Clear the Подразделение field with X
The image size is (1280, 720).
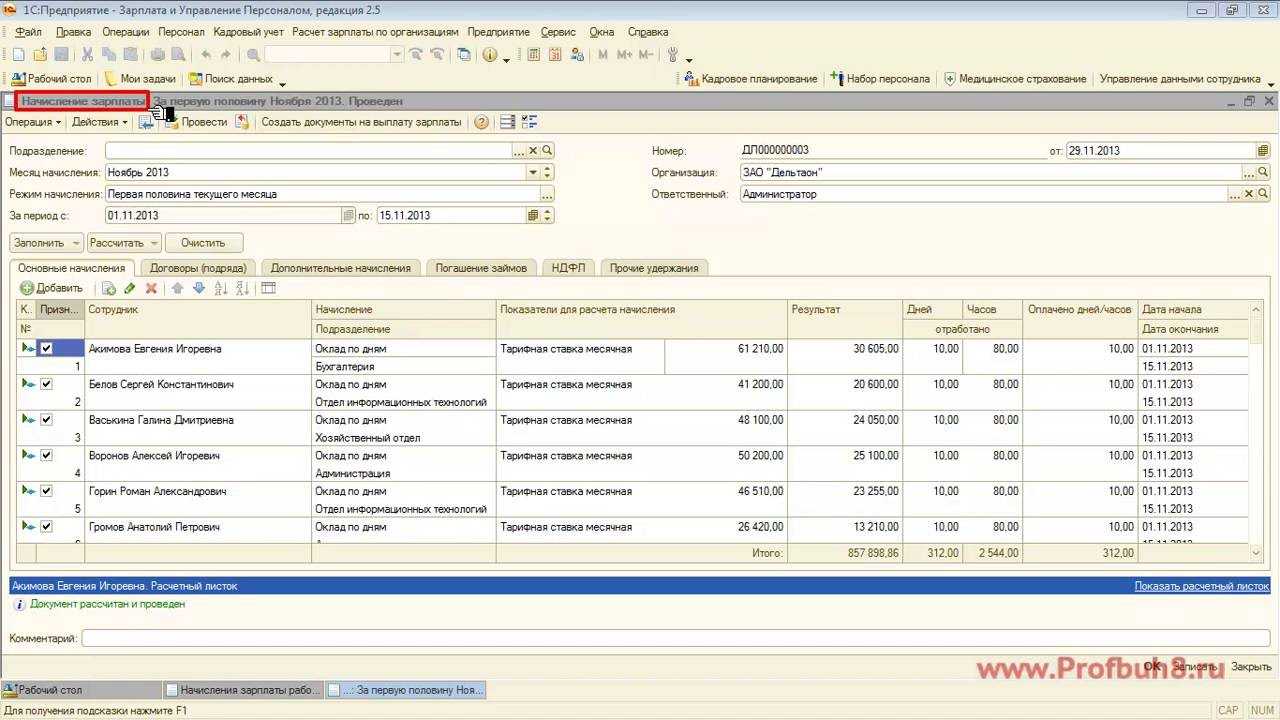pos(533,151)
